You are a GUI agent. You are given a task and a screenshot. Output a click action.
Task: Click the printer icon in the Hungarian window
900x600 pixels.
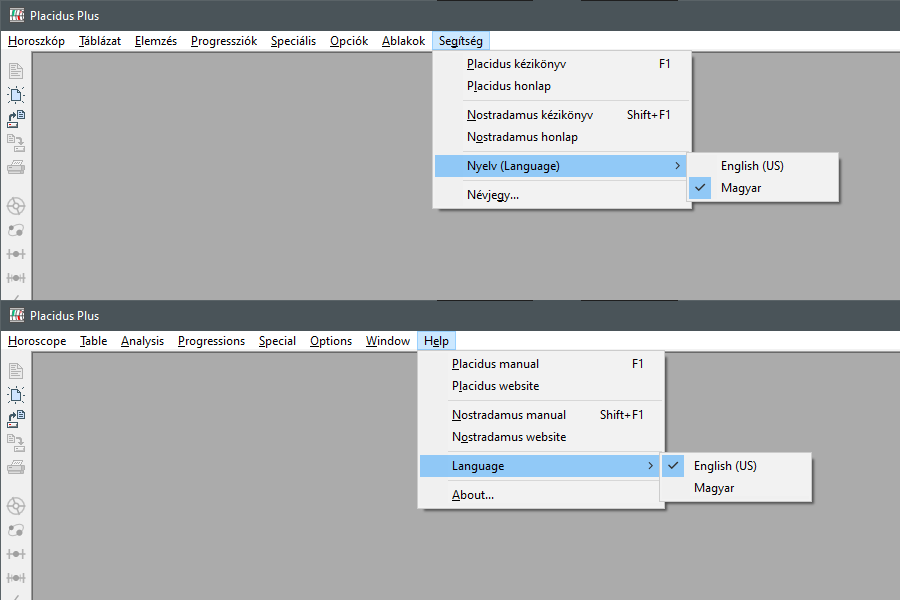tap(16, 167)
